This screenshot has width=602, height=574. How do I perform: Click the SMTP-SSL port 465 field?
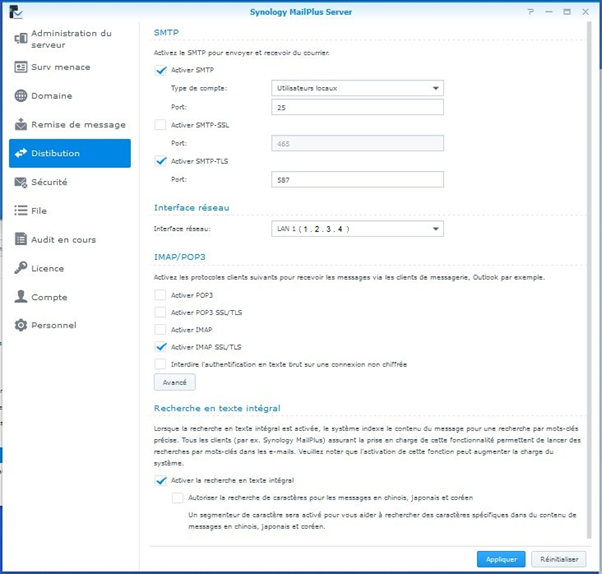click(x=357, y=143)
